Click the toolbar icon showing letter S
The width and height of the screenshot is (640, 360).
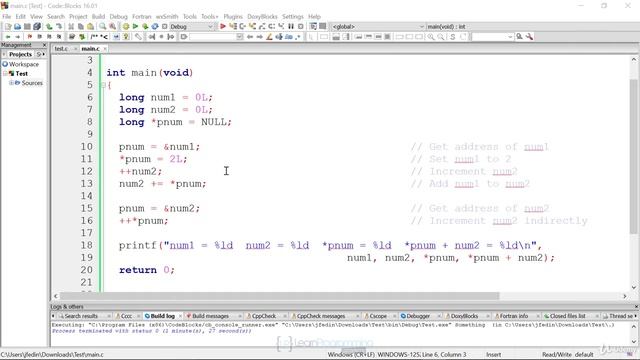[x=453, y=37]
